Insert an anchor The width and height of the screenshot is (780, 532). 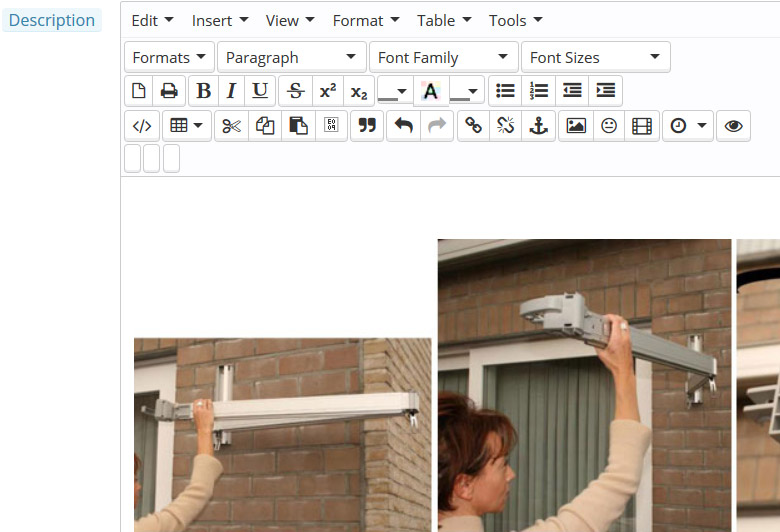click(538, 126)
